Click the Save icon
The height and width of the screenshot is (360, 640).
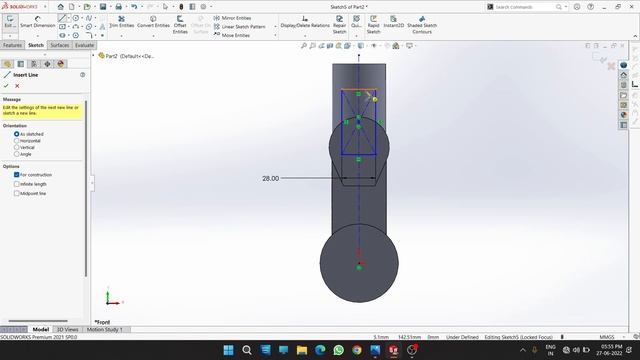pyautogui.click(x=103, y=7)
